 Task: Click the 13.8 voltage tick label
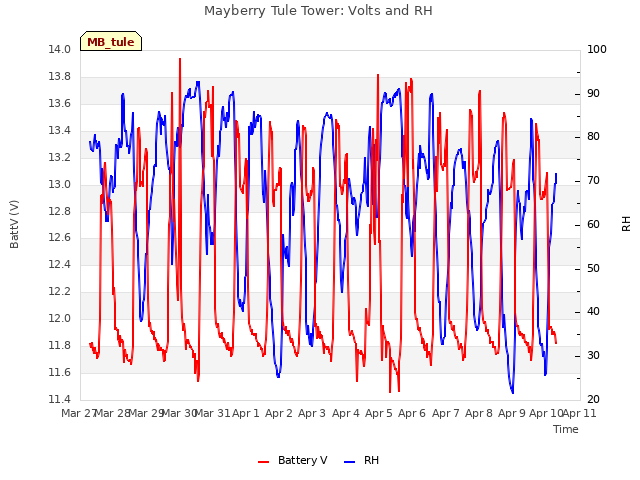pos(59,76)
